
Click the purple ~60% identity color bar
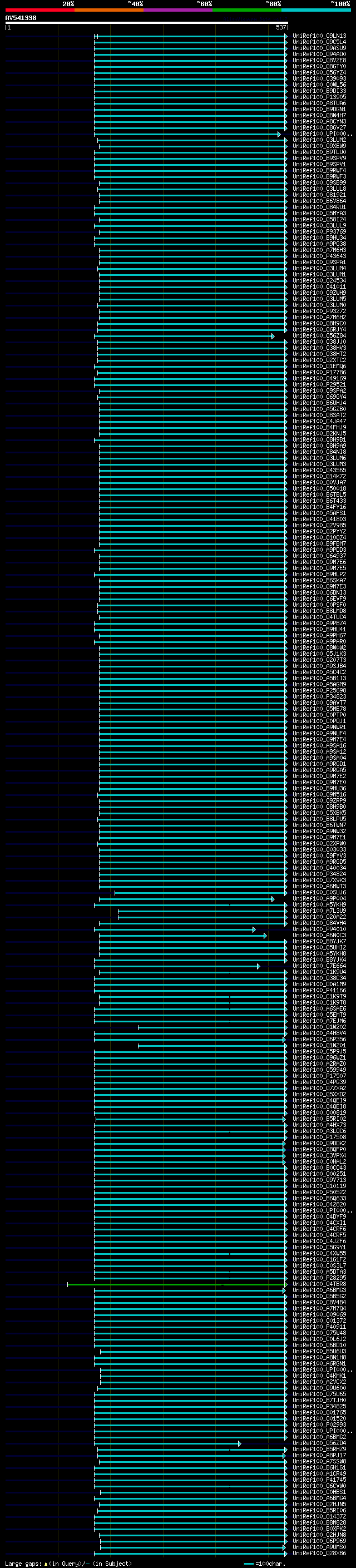tap(179, 10)
